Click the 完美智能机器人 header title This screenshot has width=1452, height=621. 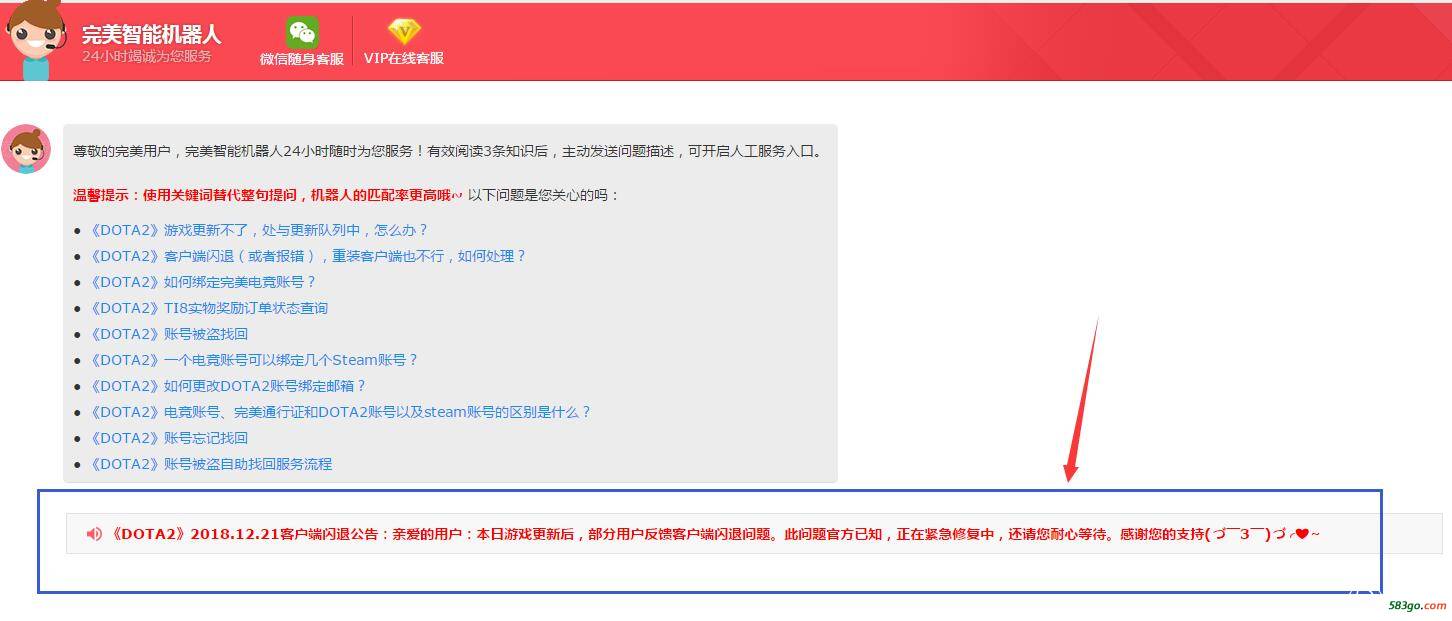152,34
